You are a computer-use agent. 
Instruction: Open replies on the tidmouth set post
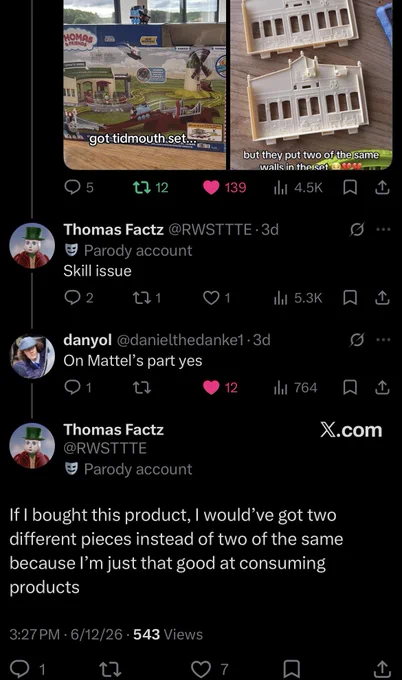[x=78, y=187]
